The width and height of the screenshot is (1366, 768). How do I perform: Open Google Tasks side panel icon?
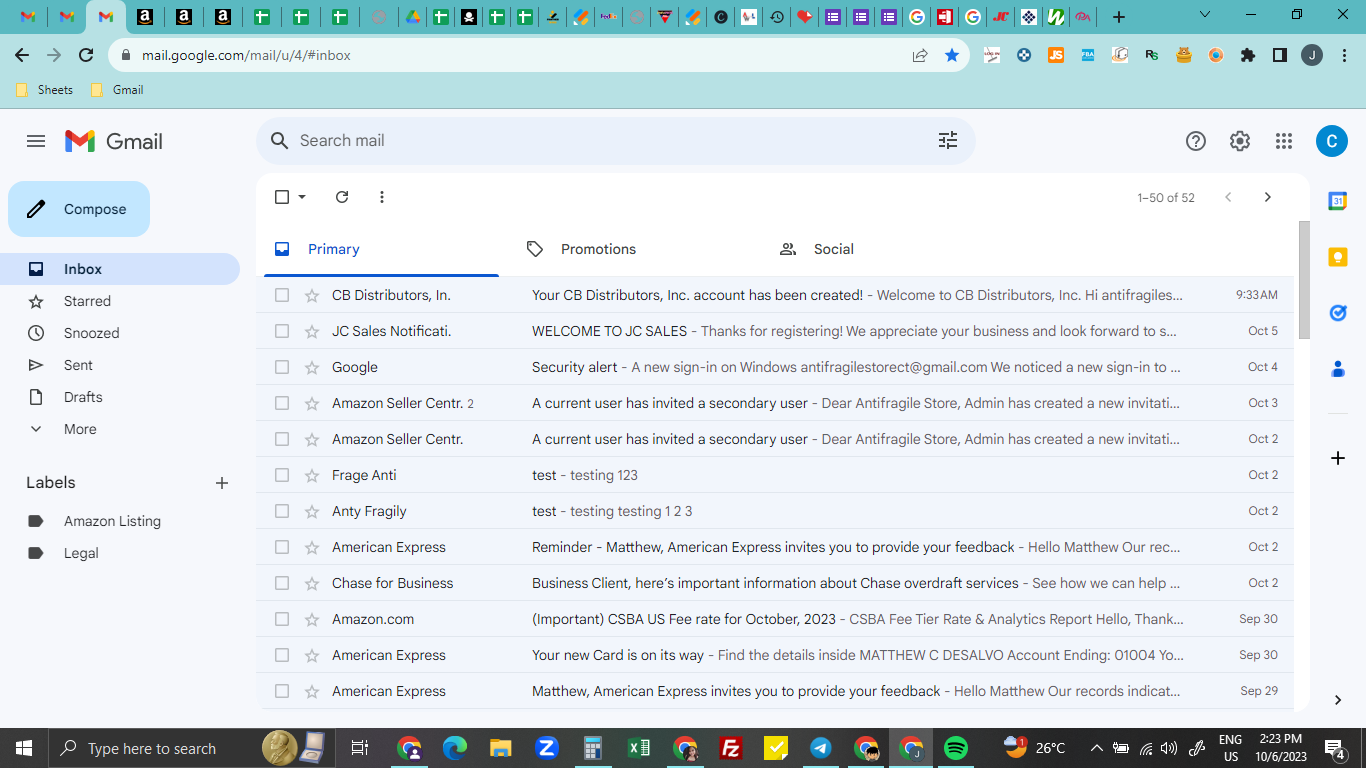click(1338, 313)
